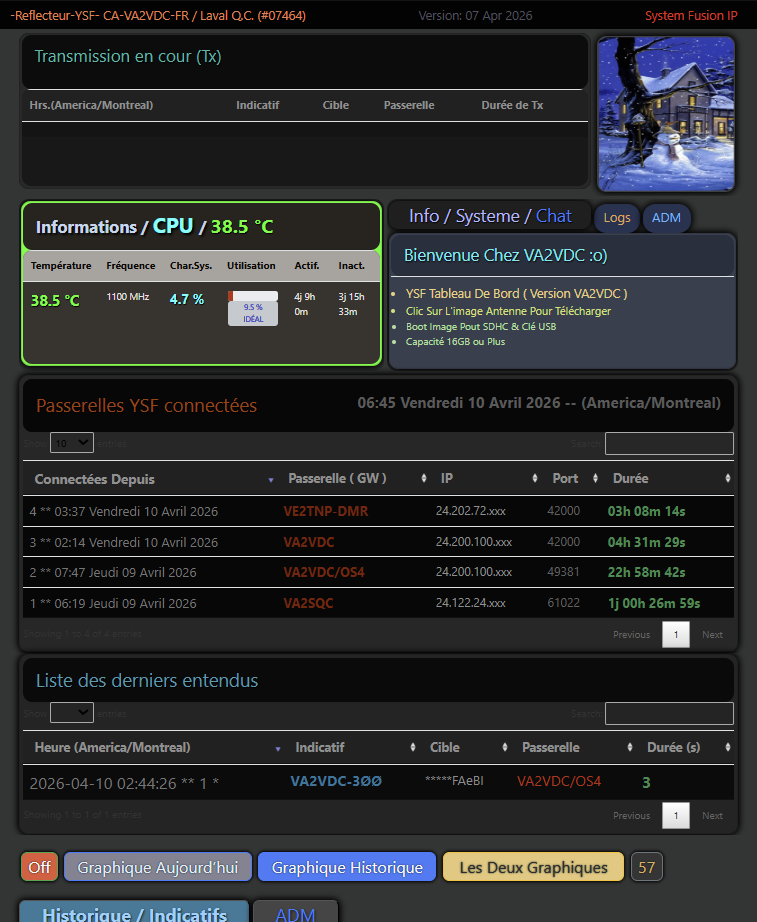Image resolution: width=757 pixels, height=922 pixels.
Task: Click the winter house snowman image
Action: 666,114
